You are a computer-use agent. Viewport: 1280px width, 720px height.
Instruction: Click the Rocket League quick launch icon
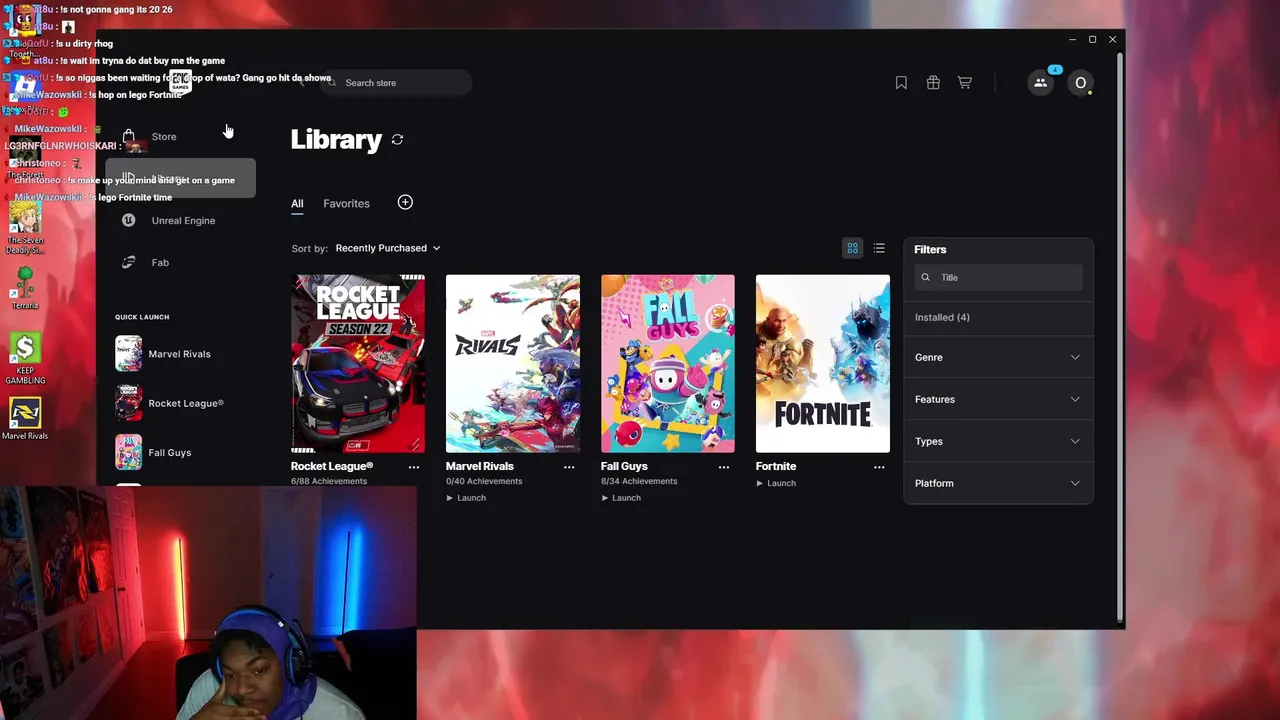click(128, 403)
